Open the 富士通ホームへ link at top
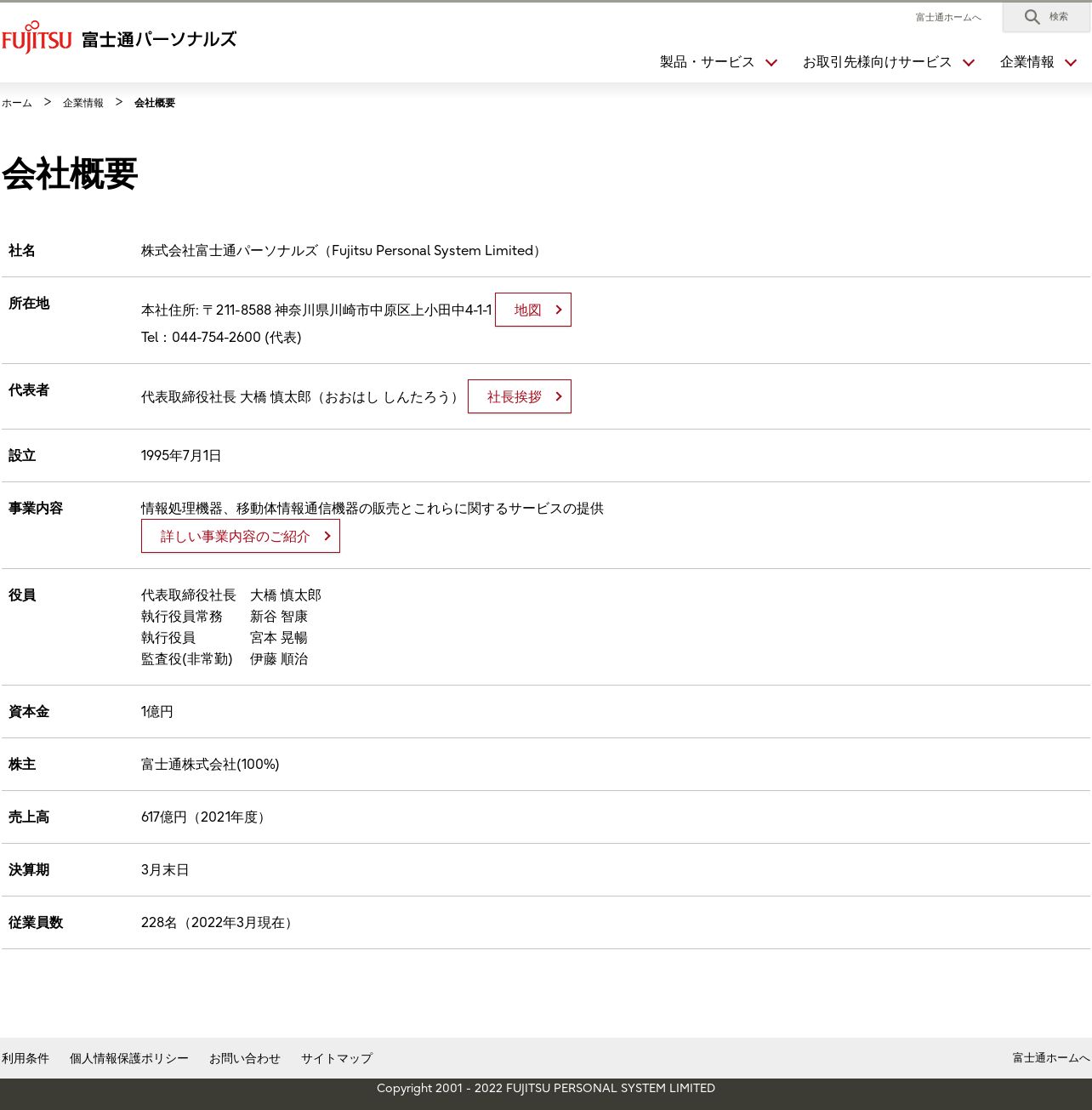1092x1110 pixels. coord(947,17)
